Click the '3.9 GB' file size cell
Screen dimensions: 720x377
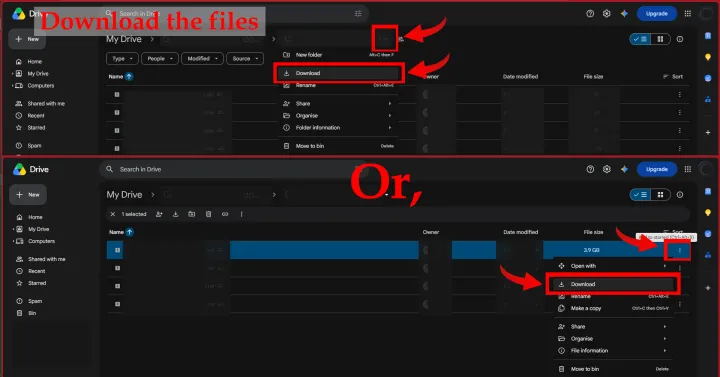[x=591, y=250]
